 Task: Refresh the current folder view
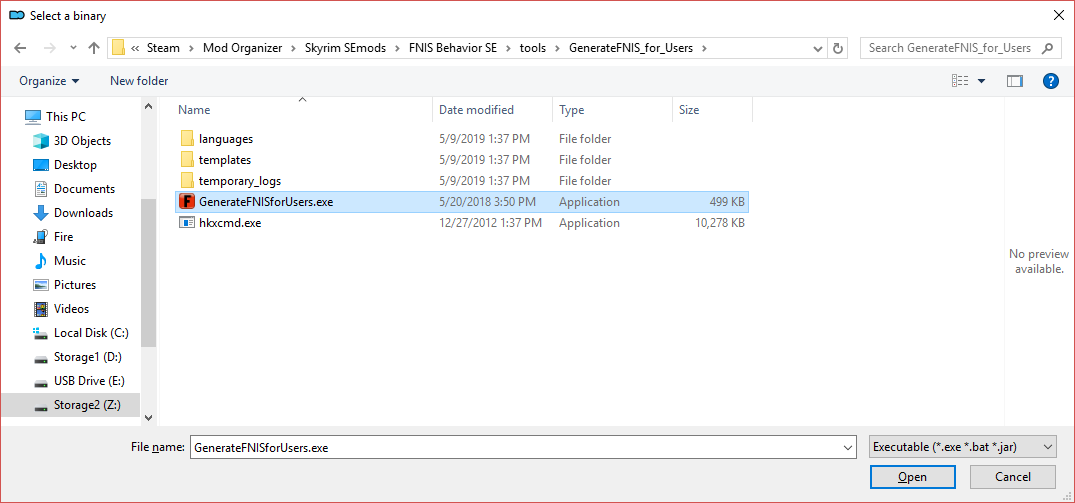click(x=837, y=48)
